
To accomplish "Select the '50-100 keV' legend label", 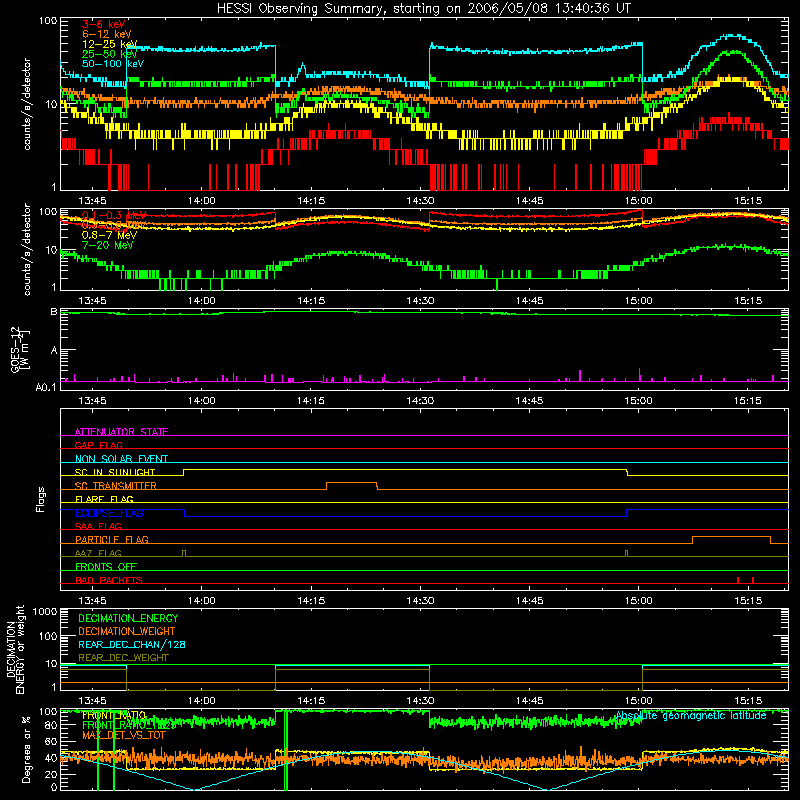I will (113, 64).
